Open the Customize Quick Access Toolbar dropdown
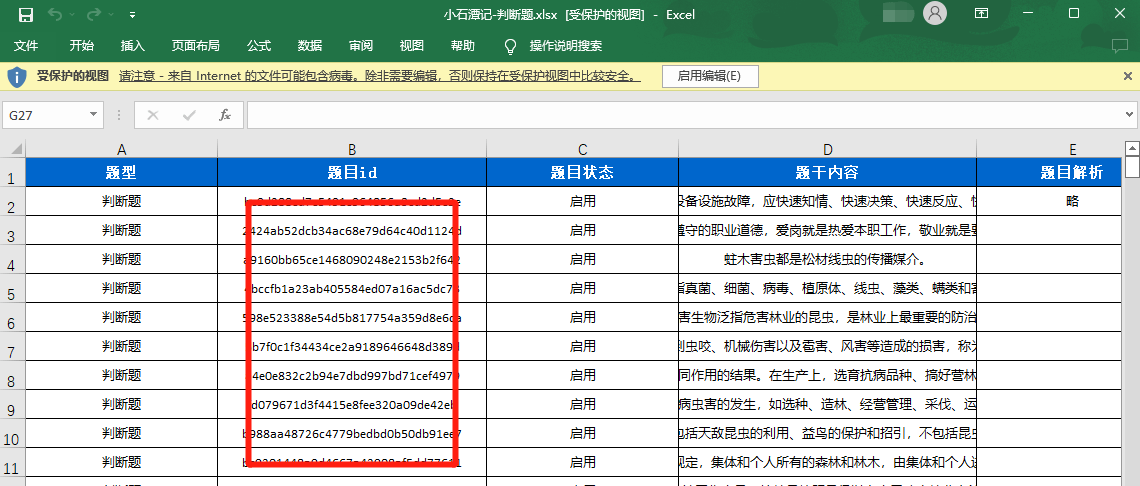1140x486 pixels. (x=133, y=15)
